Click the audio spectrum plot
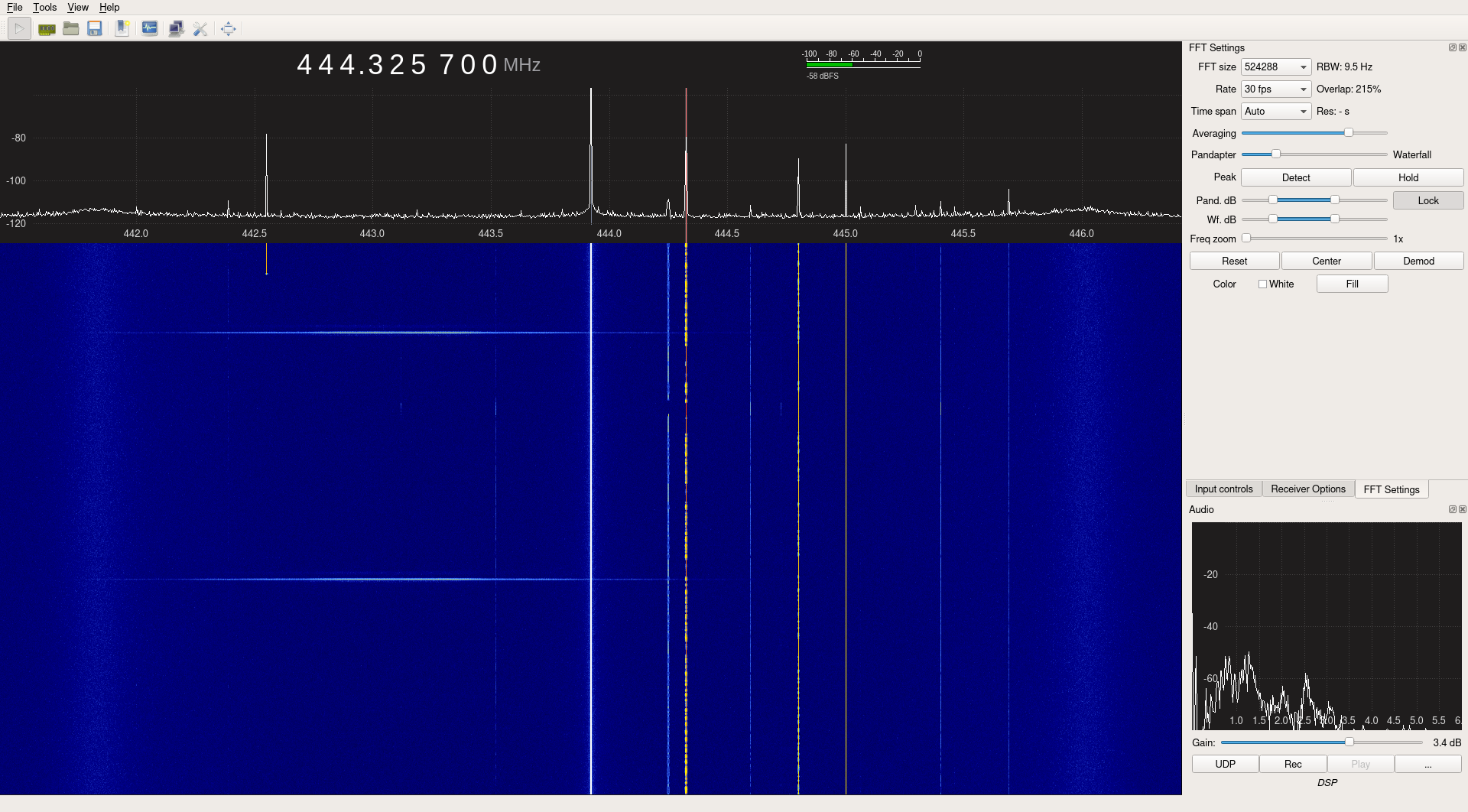Screen dimensions: 1468x812 (1327, 625)
